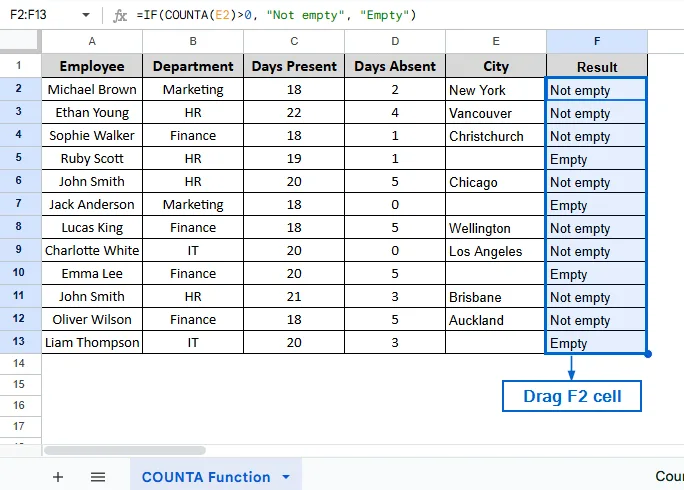Select row 5 header

pyautogui.click(x=19, y=158)
